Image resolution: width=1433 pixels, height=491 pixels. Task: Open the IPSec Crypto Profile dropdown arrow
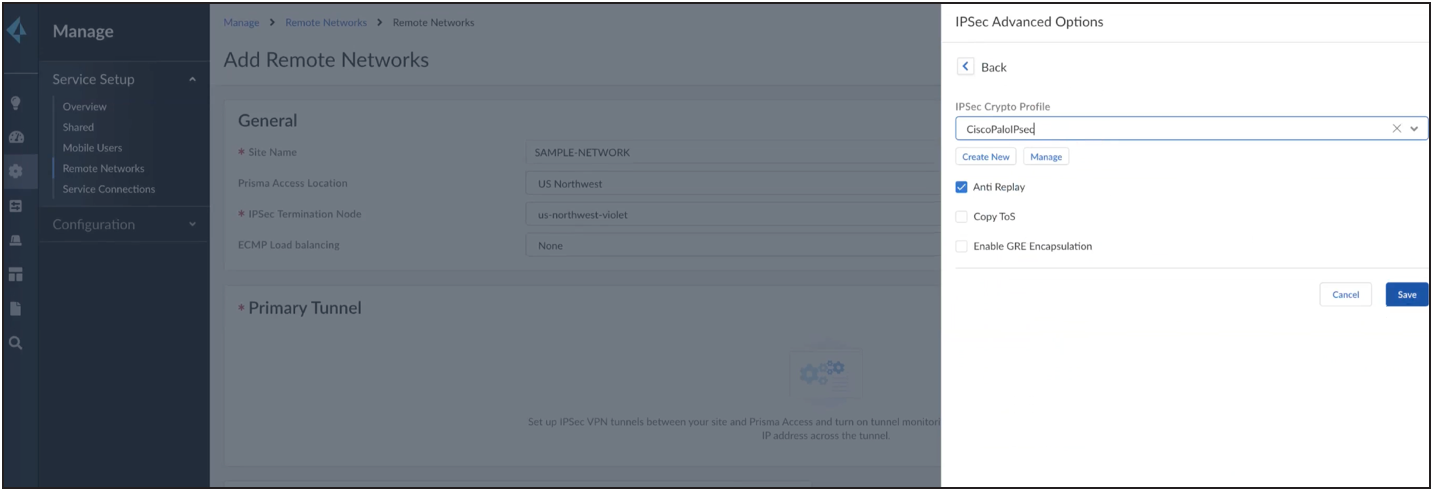coord(1414,129)
